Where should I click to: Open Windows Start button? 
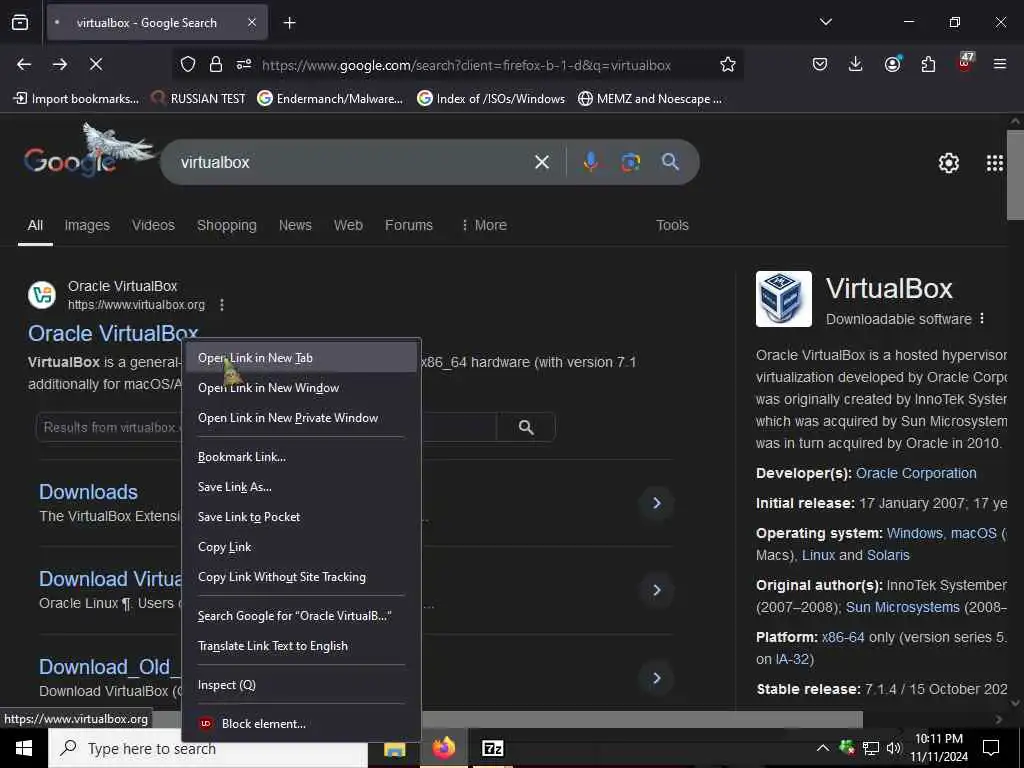[24, 748]
